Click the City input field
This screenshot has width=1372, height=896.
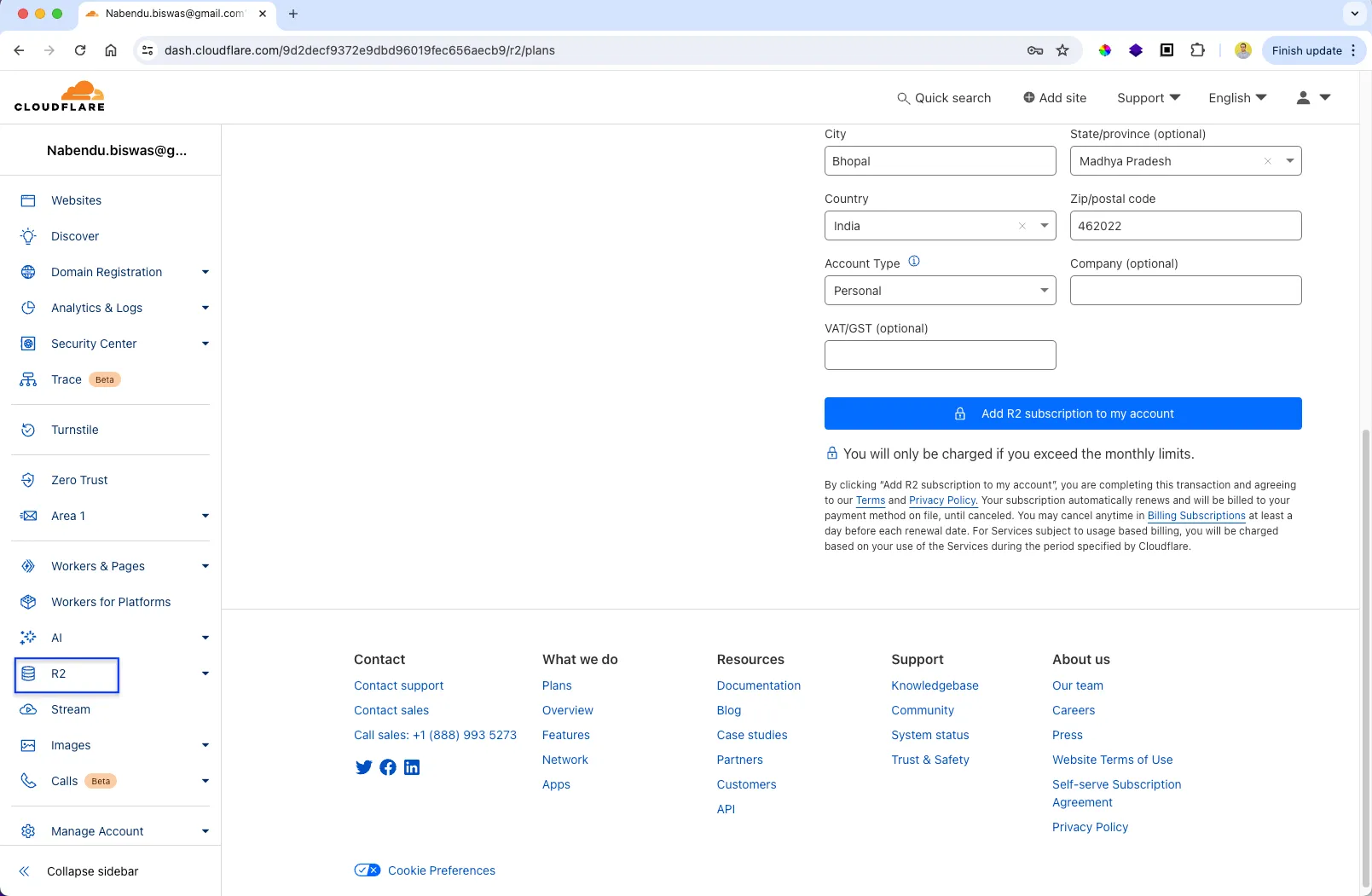click(941, 161)
